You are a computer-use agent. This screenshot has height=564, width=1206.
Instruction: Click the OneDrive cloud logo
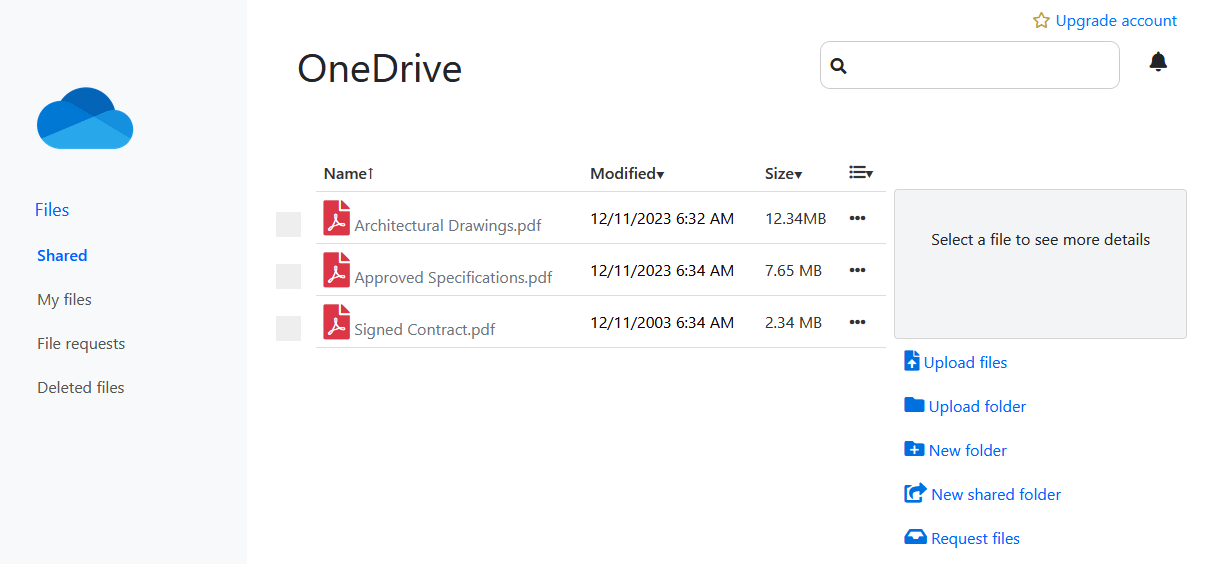[85, 118]
